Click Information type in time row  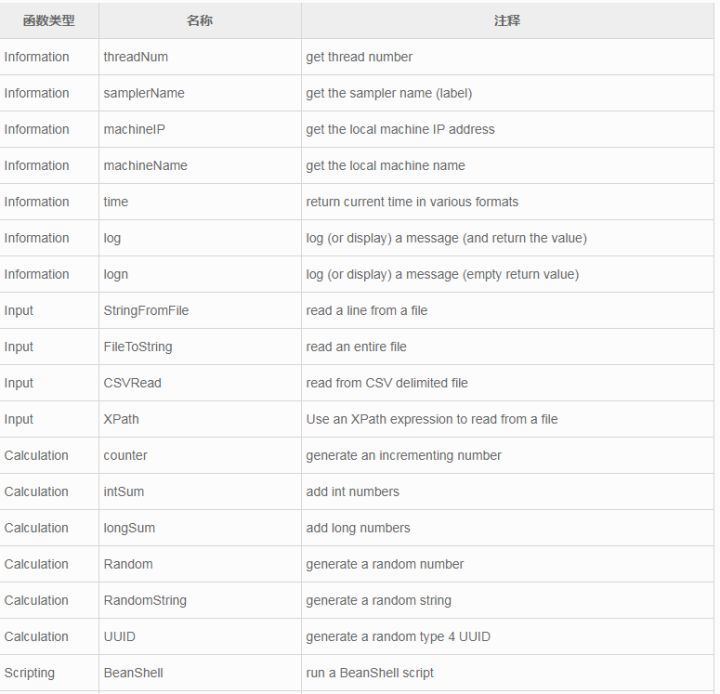coord(37,202)
